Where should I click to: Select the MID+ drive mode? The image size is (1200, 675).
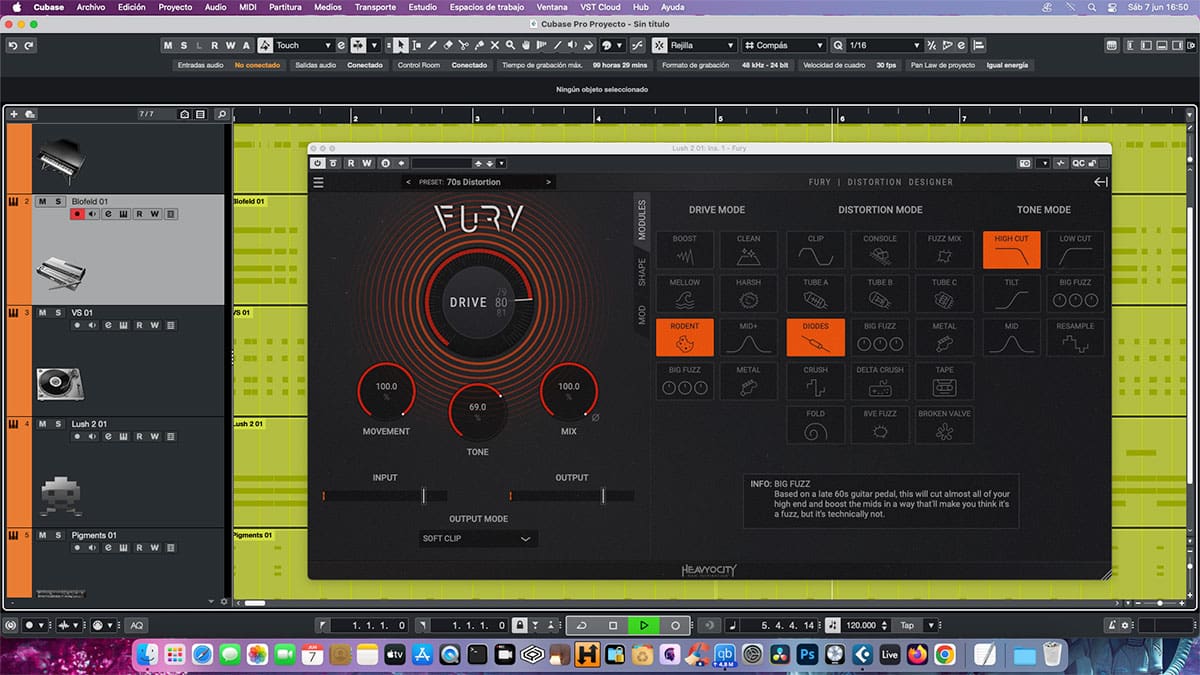coord(749,338)
